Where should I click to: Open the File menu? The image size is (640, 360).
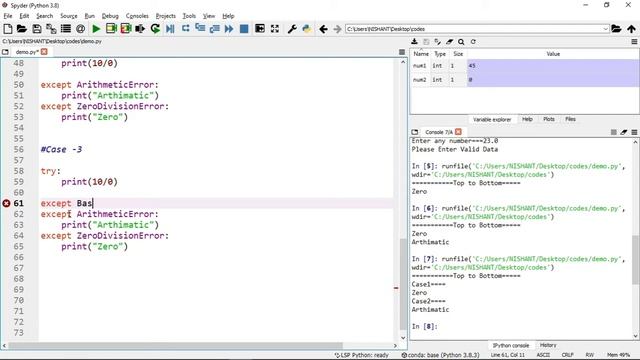coord(8,16)
